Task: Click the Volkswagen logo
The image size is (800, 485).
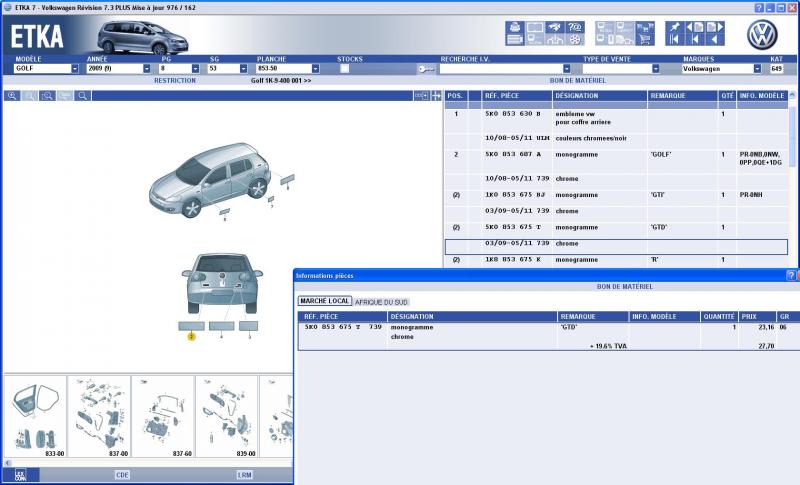Action: (x=762, y=35)
